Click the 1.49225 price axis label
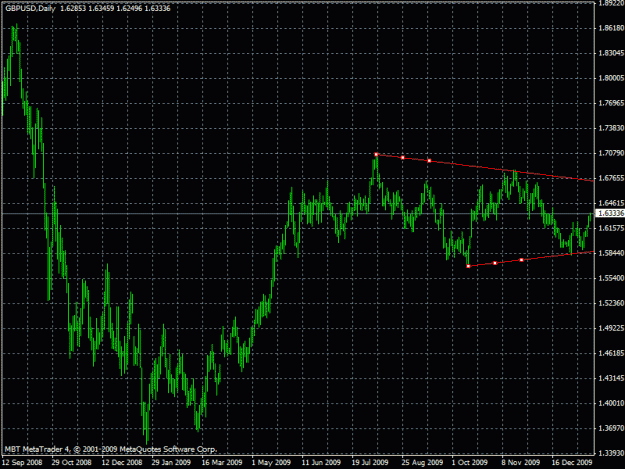Screen dimensions: 625x469 pos(611,328)
